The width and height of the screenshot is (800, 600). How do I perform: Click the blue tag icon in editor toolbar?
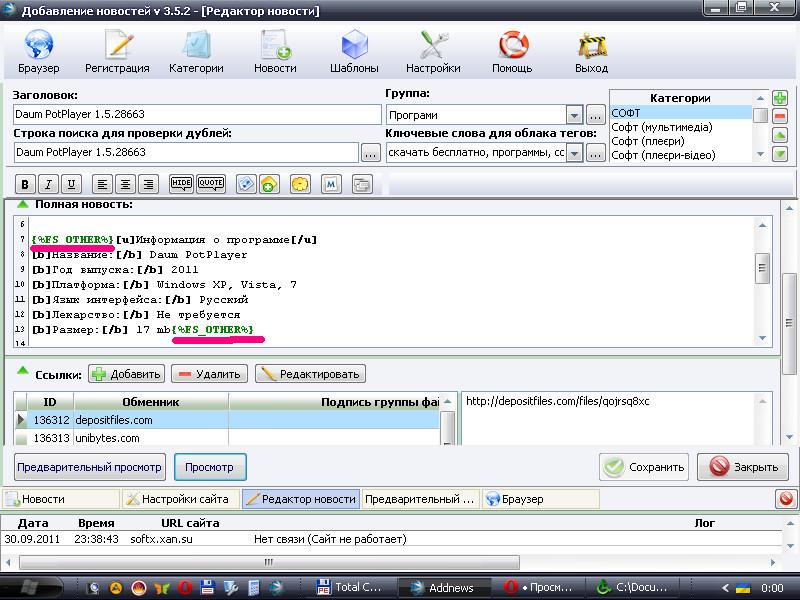click(x=246, y=184)
